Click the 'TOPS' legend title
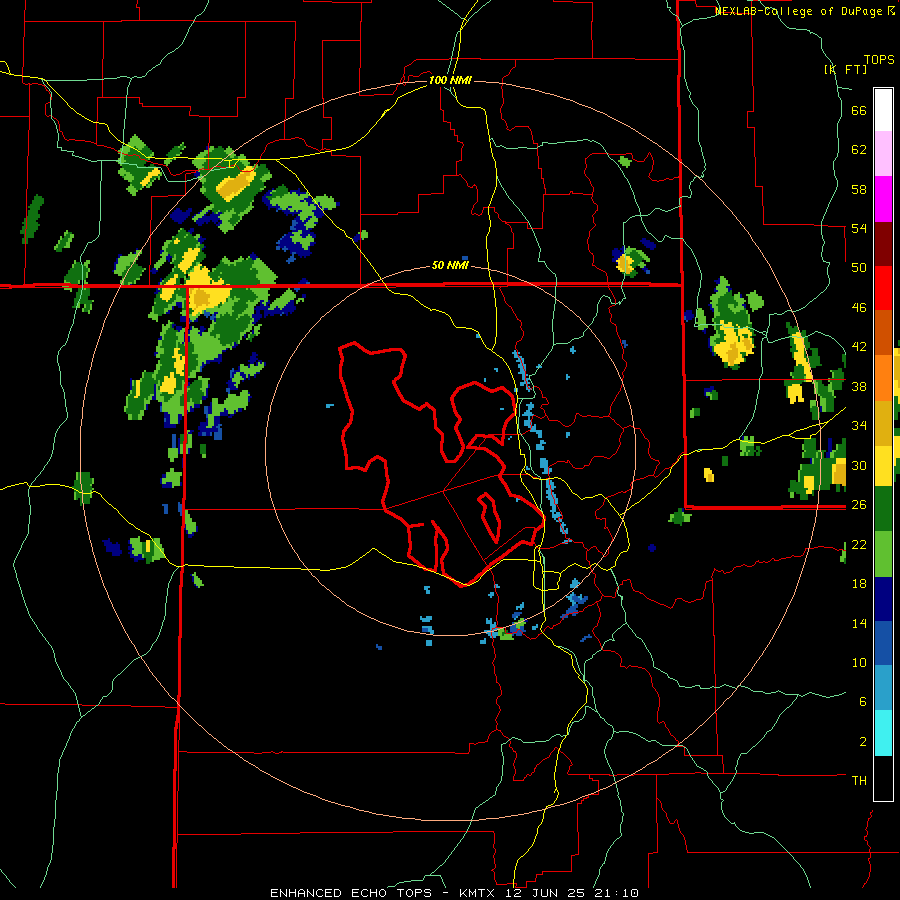Viewport: 900px width, 900px height. point(879,59)
